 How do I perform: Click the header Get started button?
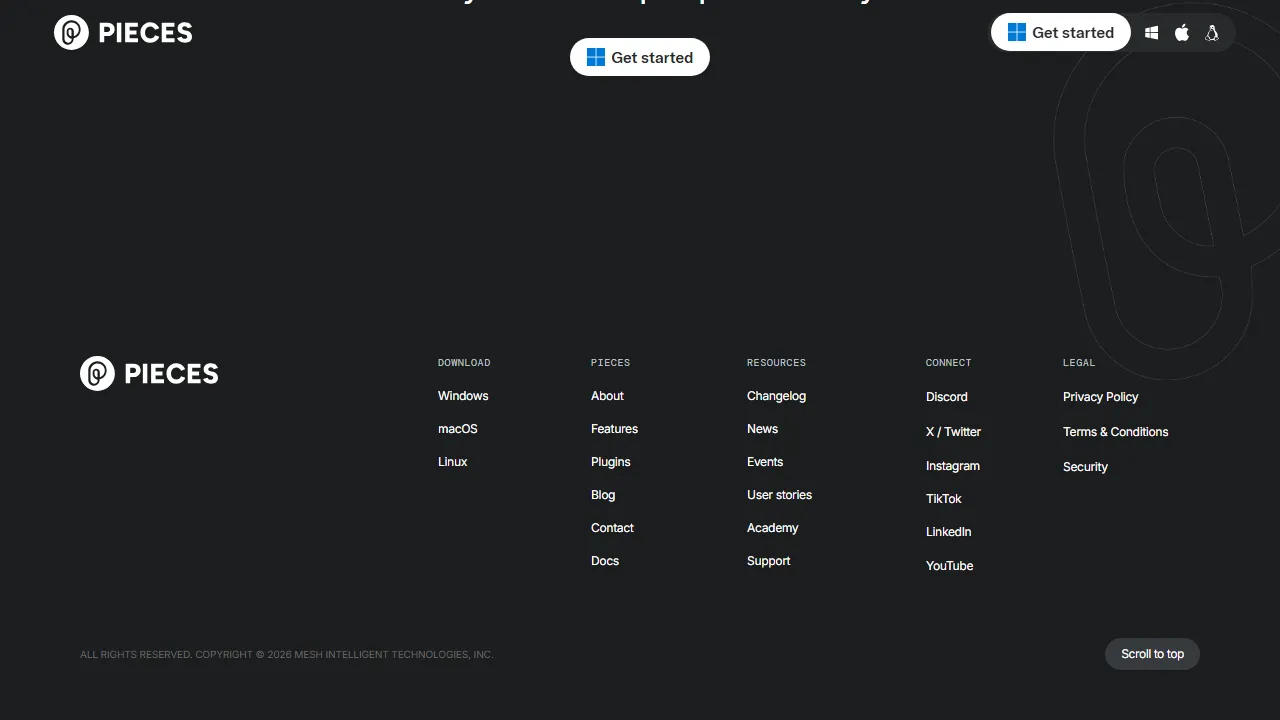click(1061, 32)
